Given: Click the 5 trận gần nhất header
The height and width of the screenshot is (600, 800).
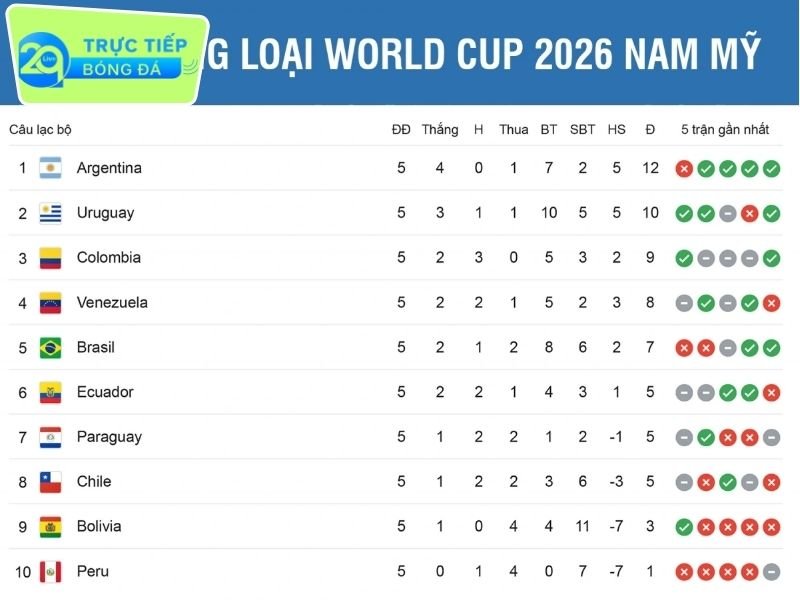Looking at the screenshot, I should pos(725,129).
